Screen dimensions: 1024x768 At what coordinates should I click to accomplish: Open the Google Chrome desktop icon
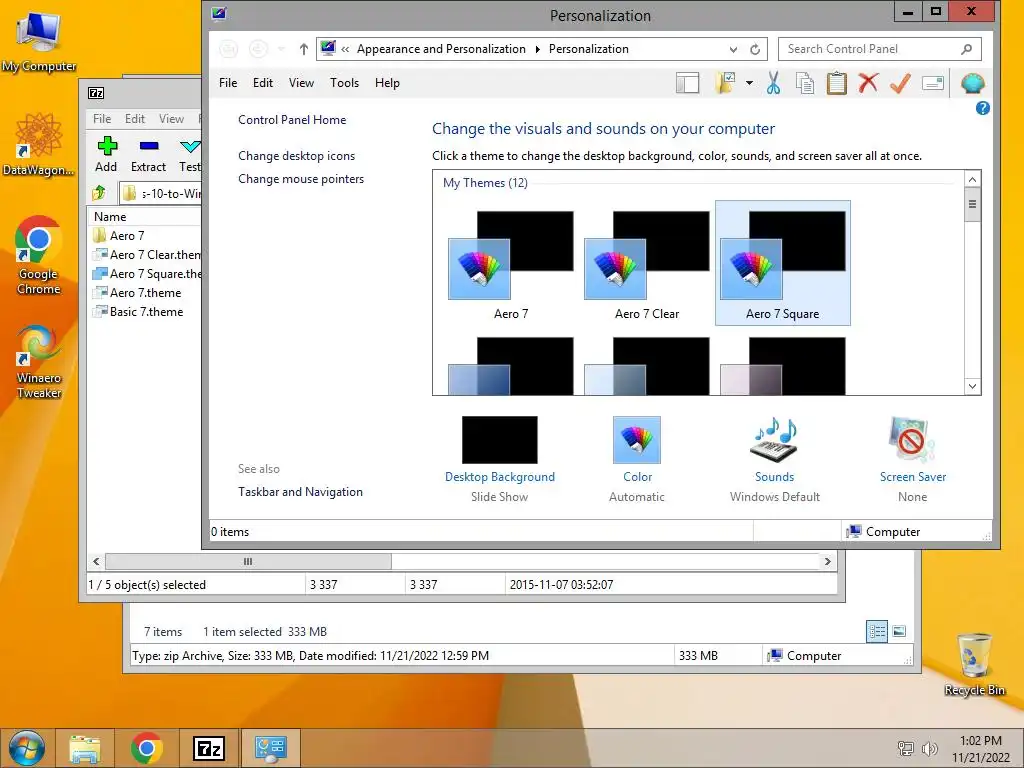pyautogui.click(x=39, y=256)
